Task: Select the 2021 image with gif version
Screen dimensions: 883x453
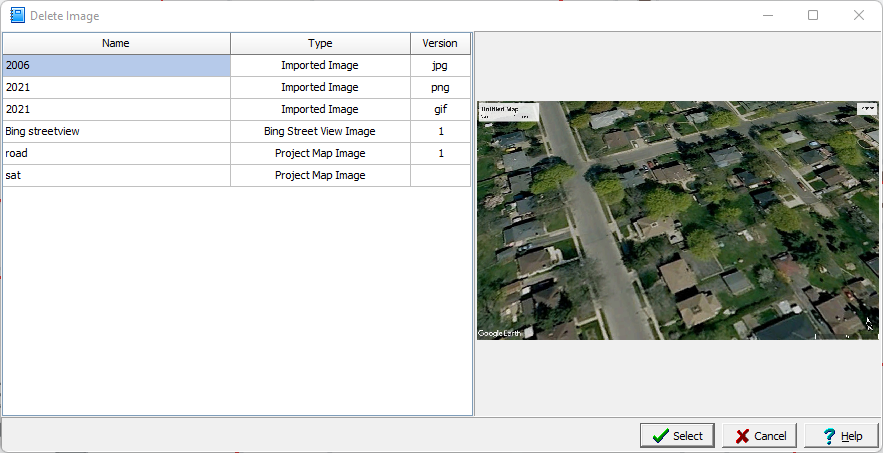Action: tap(116, 110)
